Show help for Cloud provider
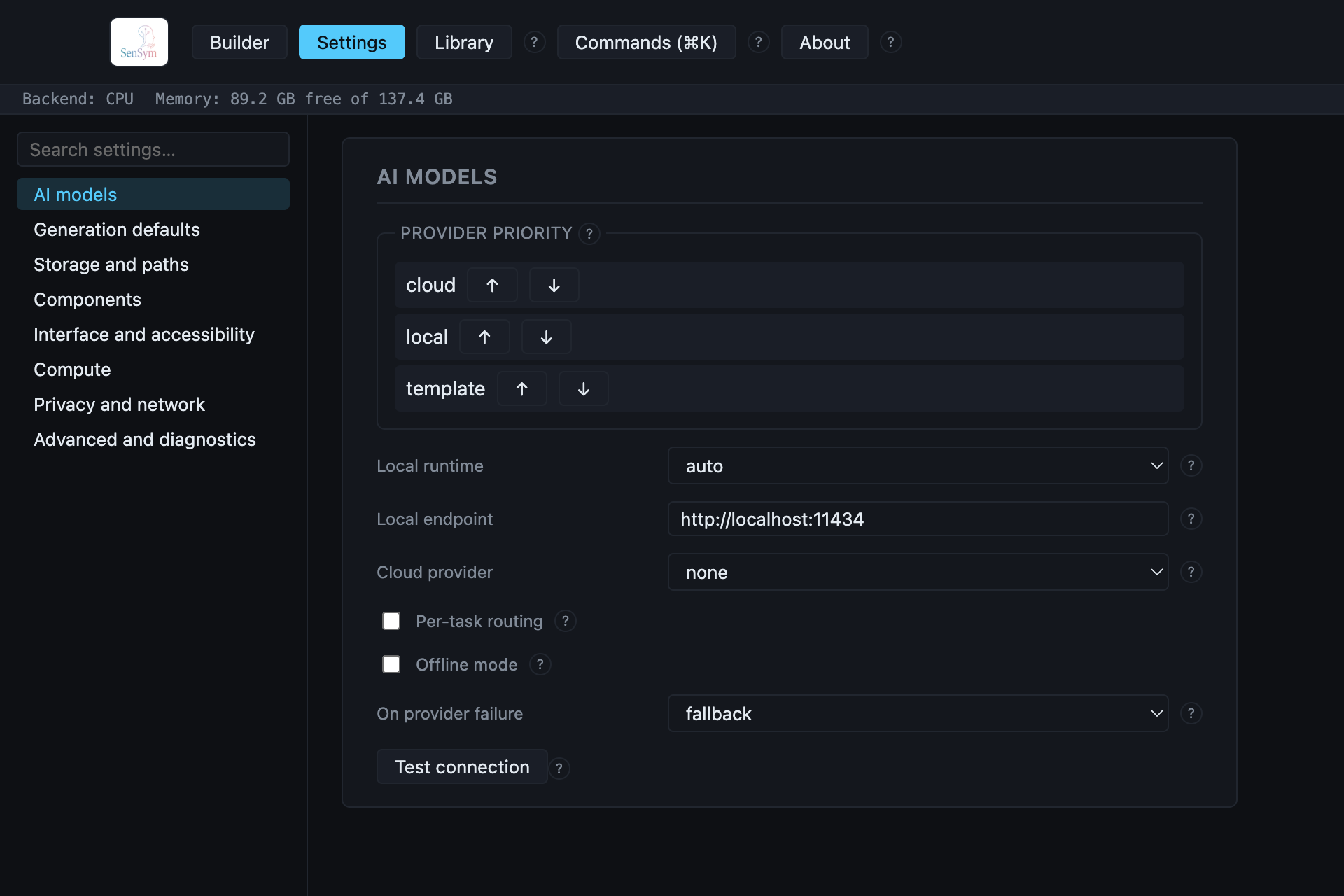1344x896 pixels. point(1191,572)
